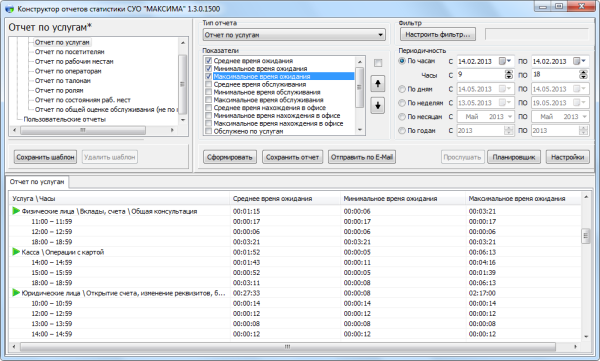Image resolution: width=600 pixels, height=361 pixels.
Task: Expand 'Физические лица \ Вклады, счета' green triangle
Action: 16,211
